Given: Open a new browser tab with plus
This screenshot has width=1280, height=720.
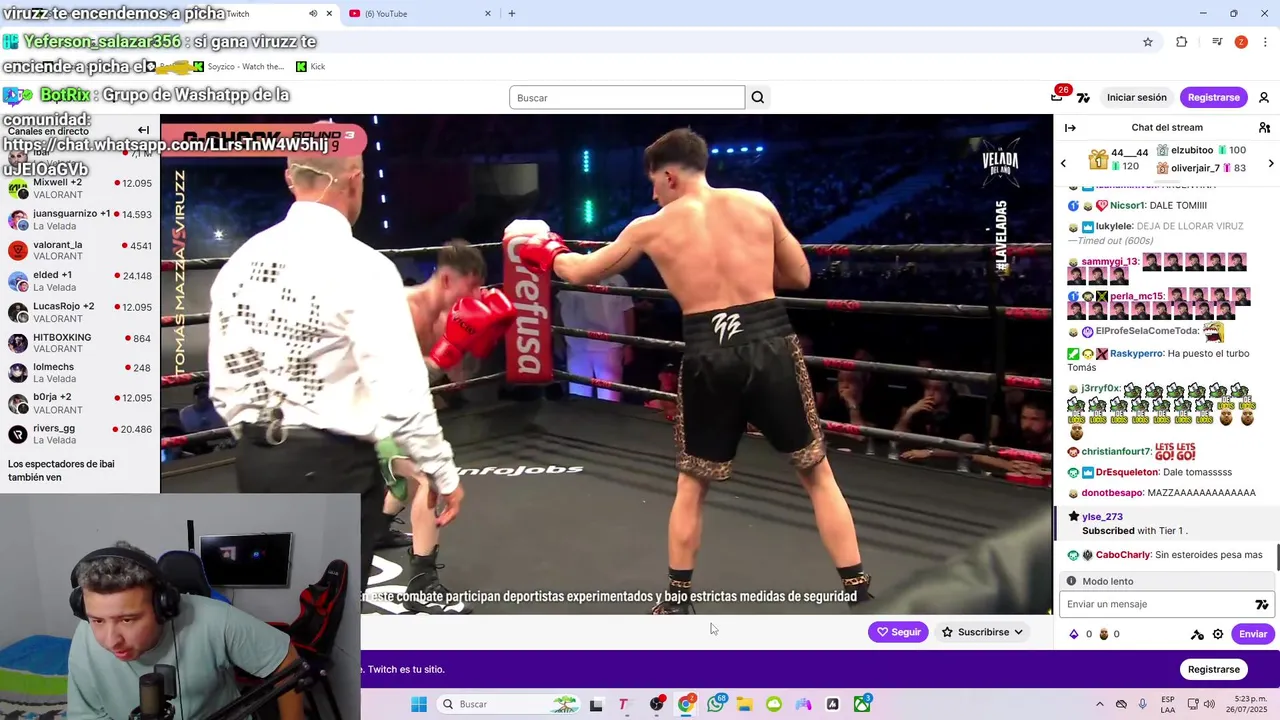Looking at the screenshot, I should click(511, 14).
